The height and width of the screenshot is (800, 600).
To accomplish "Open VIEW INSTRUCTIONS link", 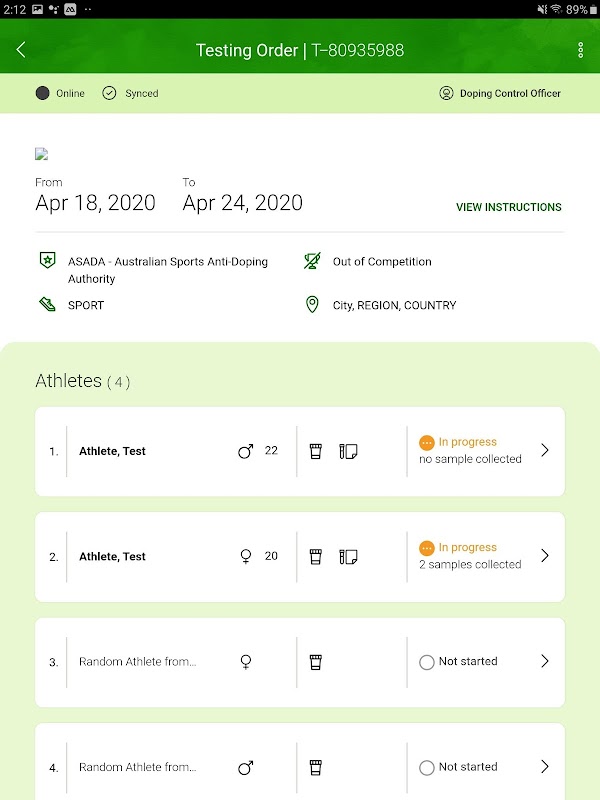I will [508, 207].
